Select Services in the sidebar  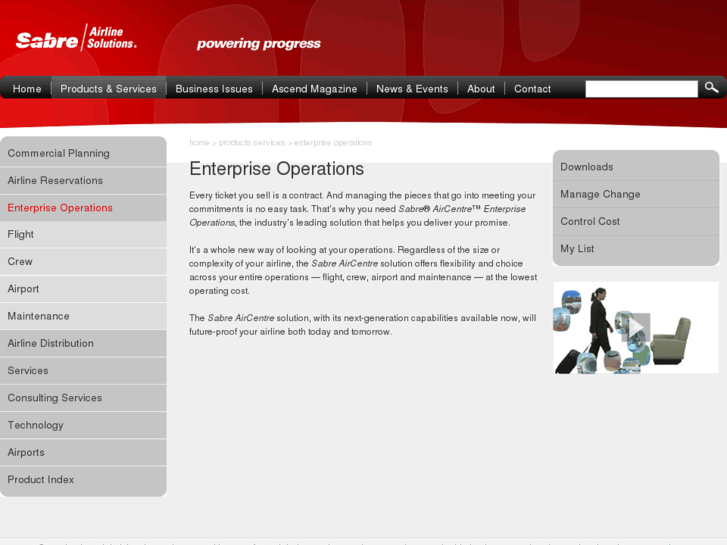click(83, 371)
